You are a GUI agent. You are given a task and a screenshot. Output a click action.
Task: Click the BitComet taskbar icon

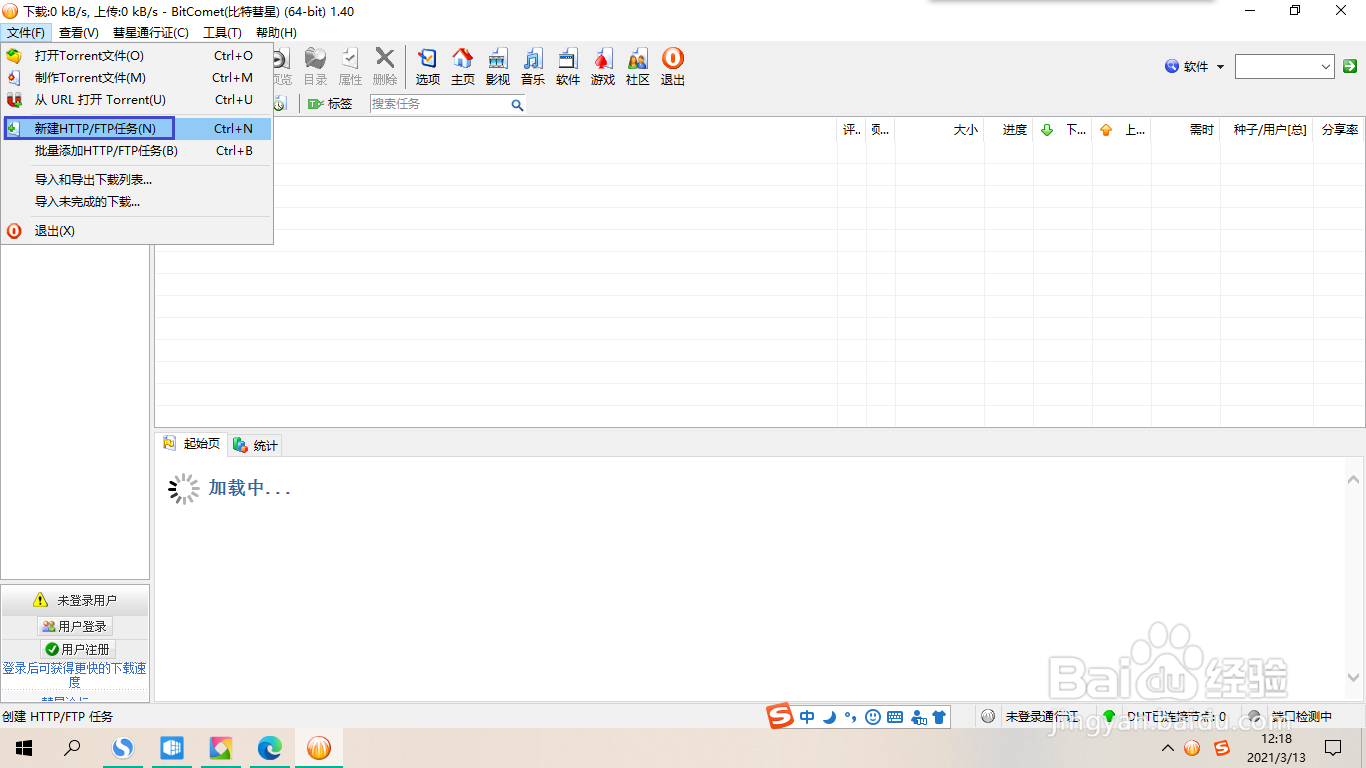(x=319, y=748)
